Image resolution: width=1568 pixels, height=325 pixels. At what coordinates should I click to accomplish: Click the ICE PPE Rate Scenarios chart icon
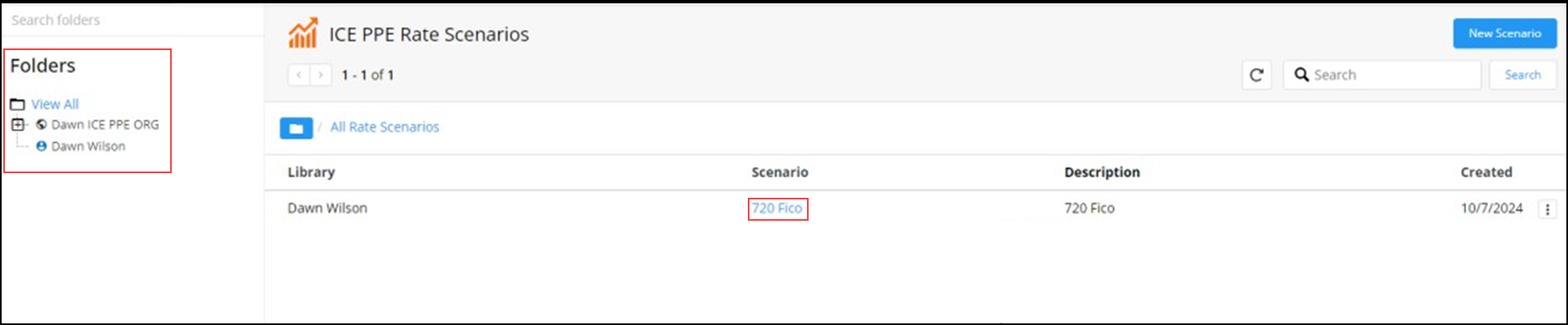tap(302, 34)
